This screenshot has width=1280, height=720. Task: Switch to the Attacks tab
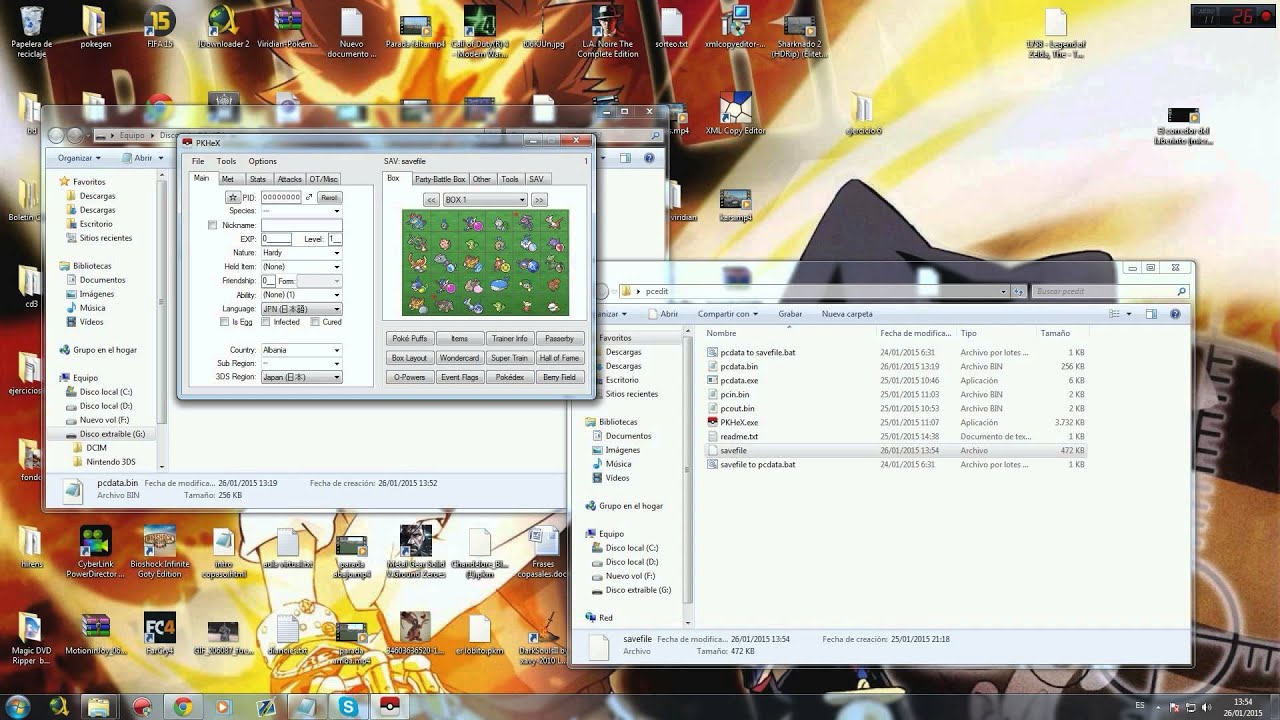[x=289, y=179]
